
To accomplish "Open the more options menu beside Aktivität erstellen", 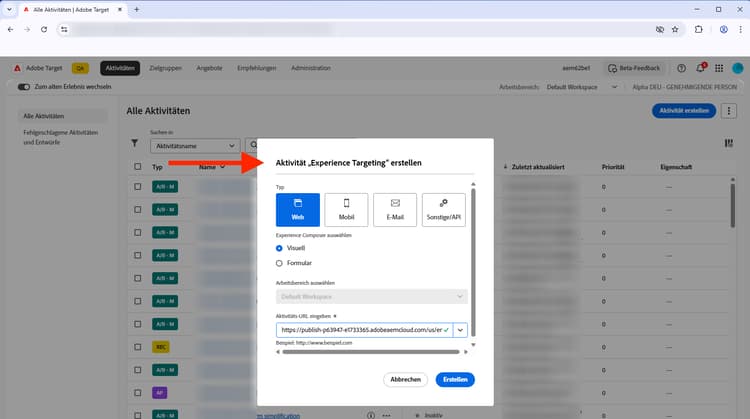I will click(728, 110).
